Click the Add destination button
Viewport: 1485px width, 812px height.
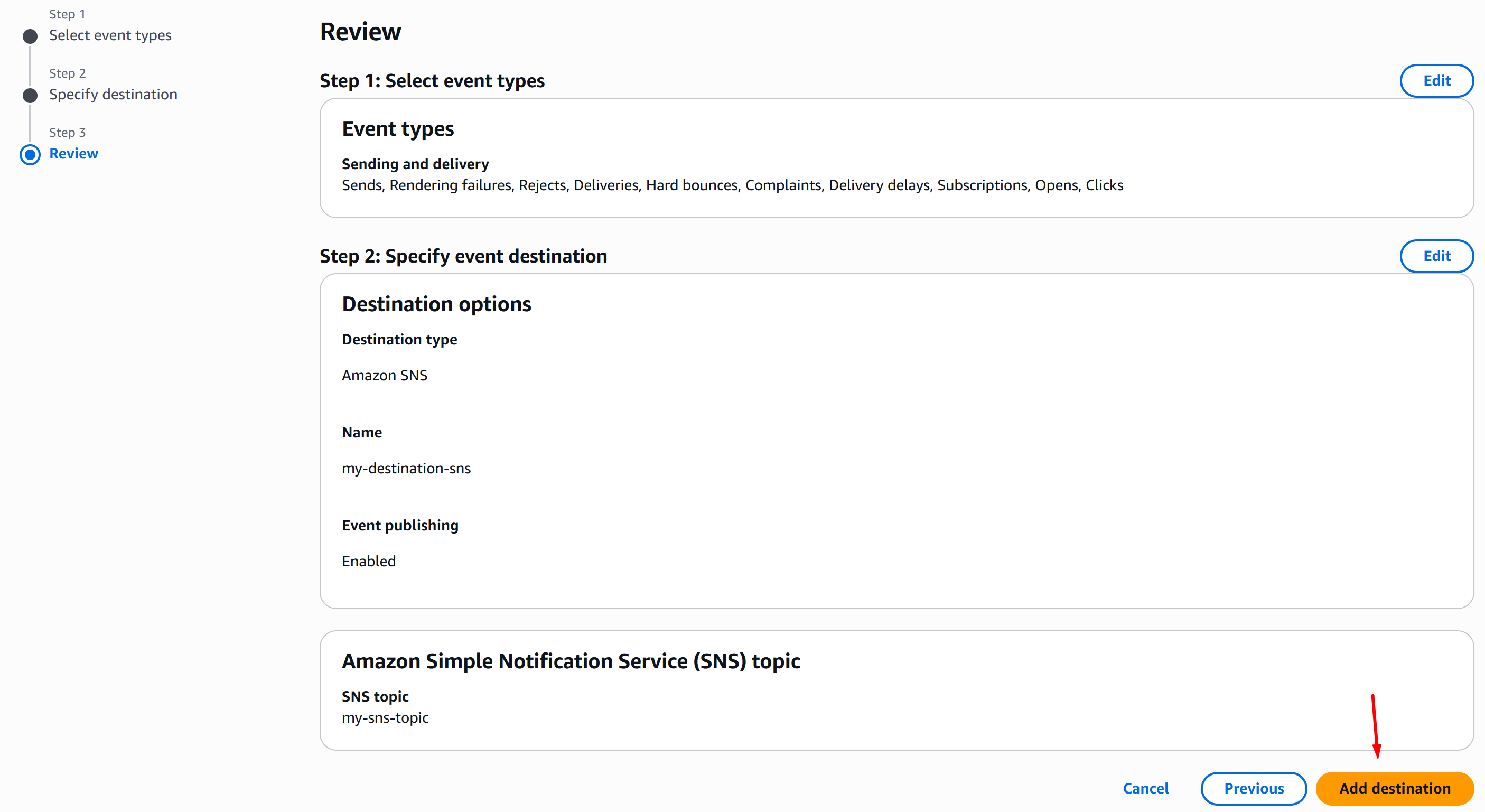(1394, 788)
